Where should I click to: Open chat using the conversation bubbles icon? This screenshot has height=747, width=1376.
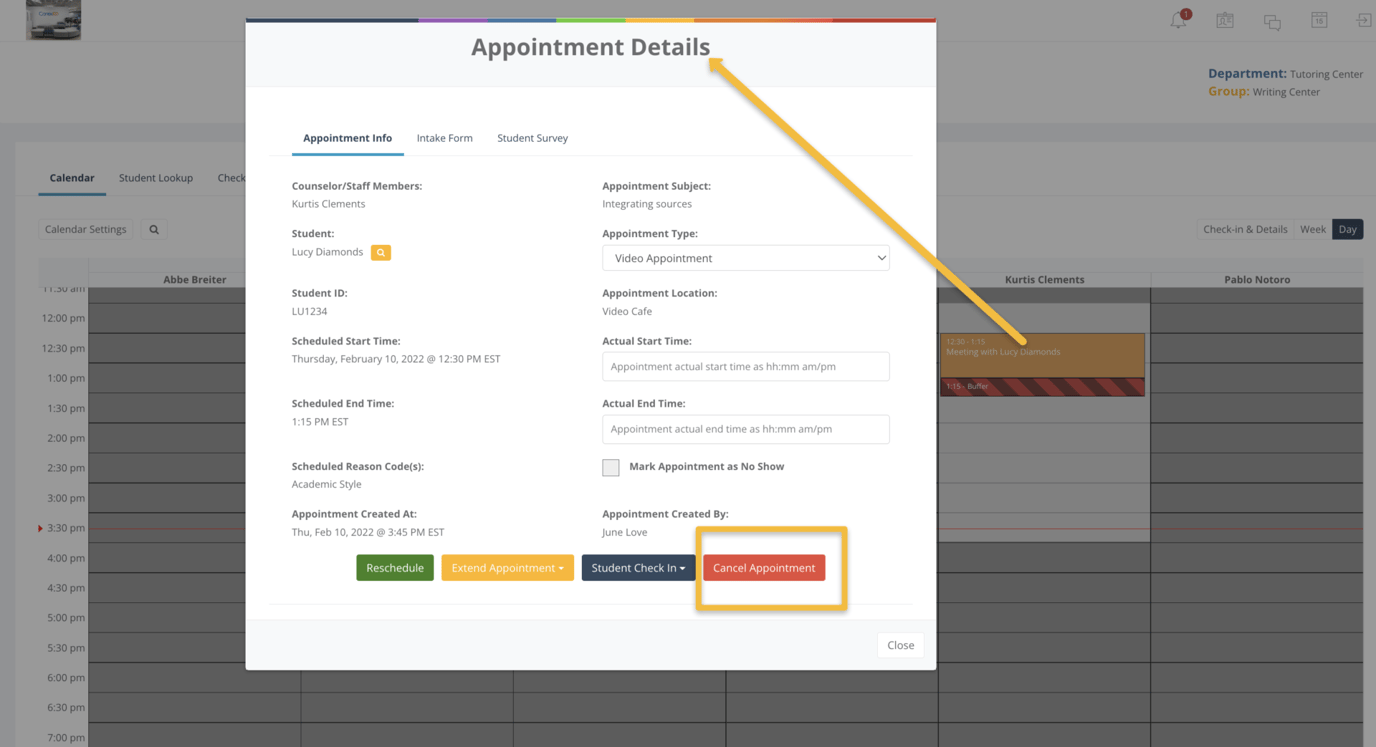point(1271,19)
